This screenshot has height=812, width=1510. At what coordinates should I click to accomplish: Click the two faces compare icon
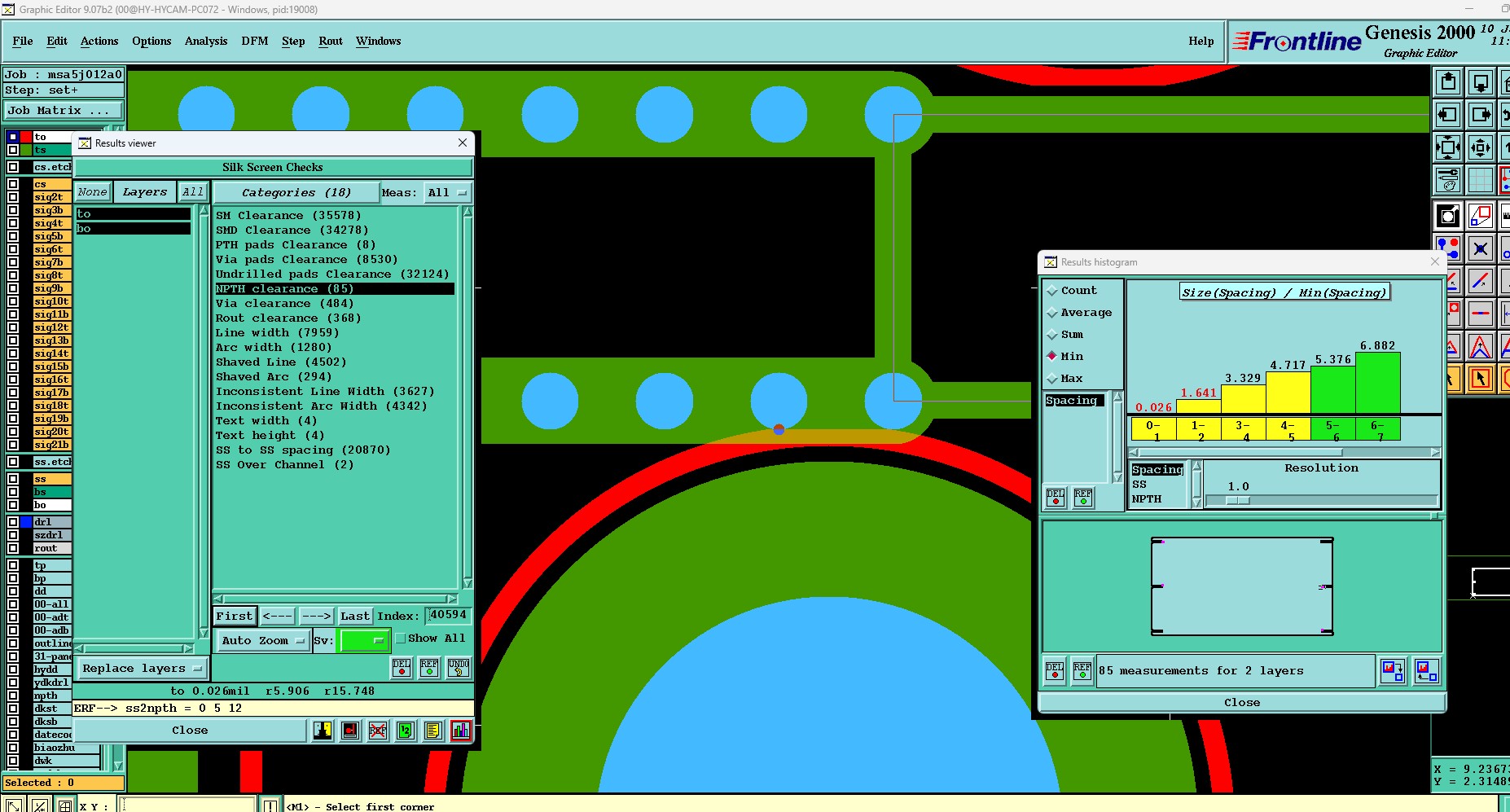click(x=323, y=731)
